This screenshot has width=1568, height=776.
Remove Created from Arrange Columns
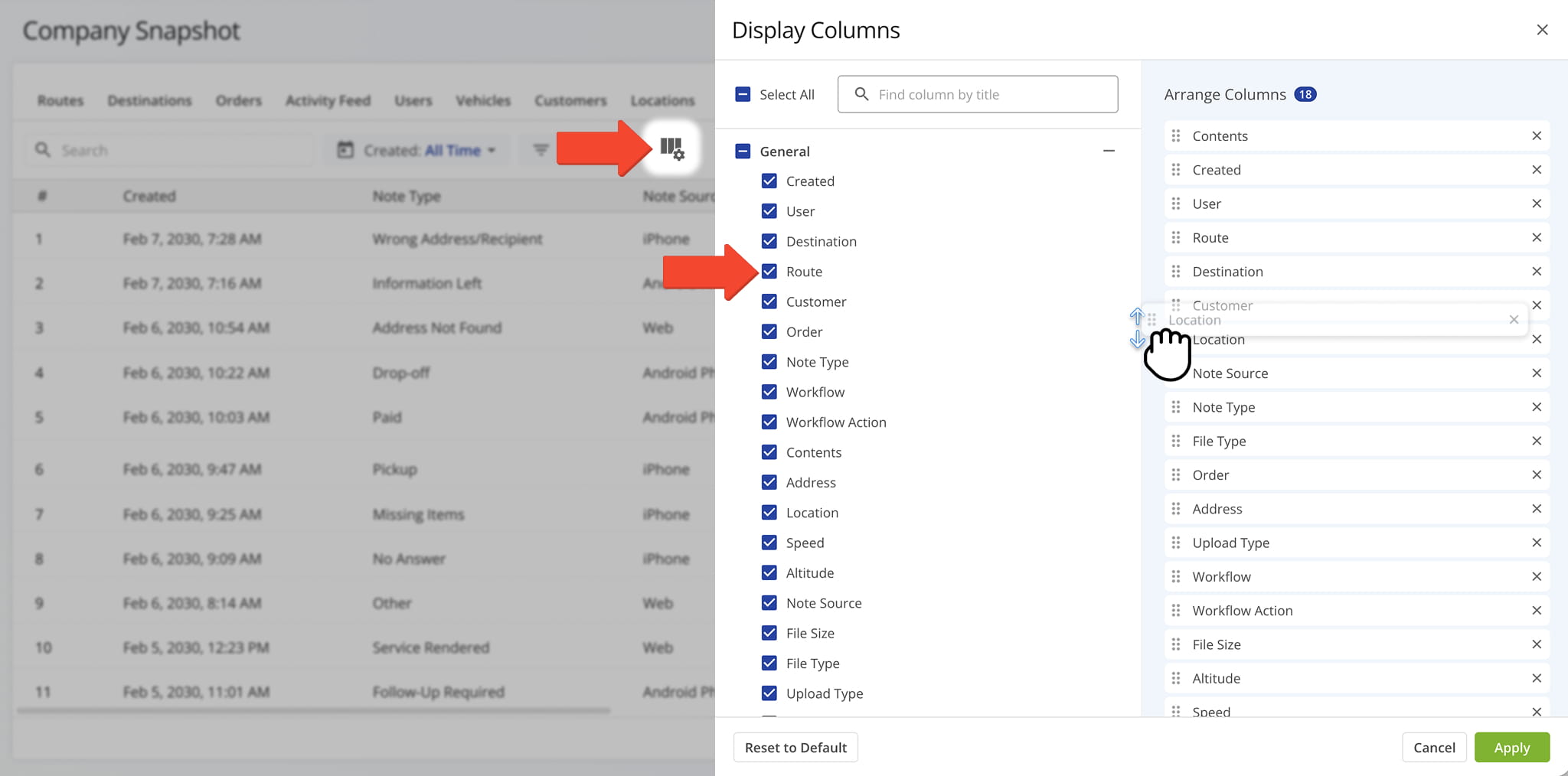(x=1536, y=170)
